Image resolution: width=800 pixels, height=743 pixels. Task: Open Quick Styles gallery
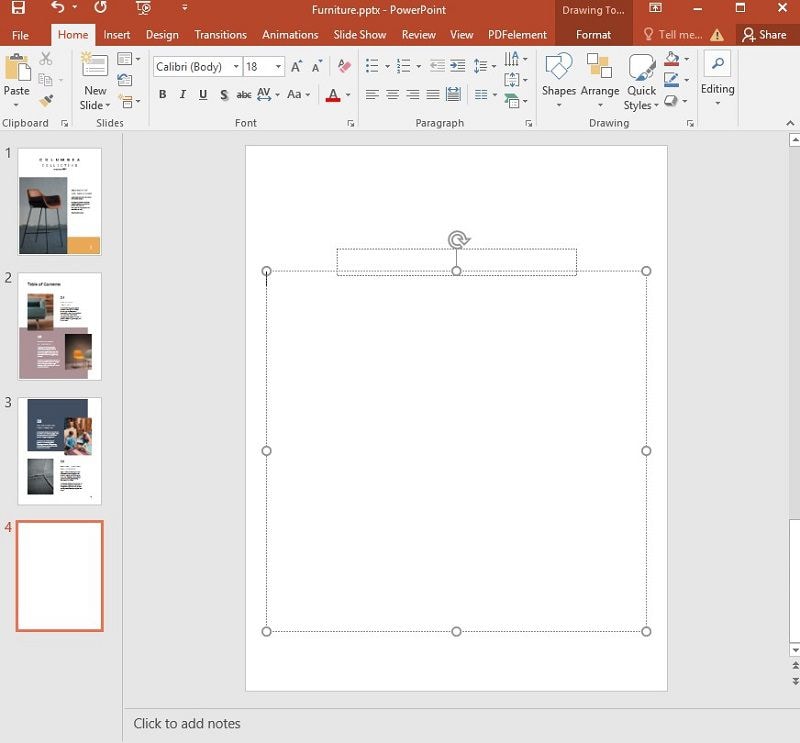pyautogui.click(x=641, y=82)
